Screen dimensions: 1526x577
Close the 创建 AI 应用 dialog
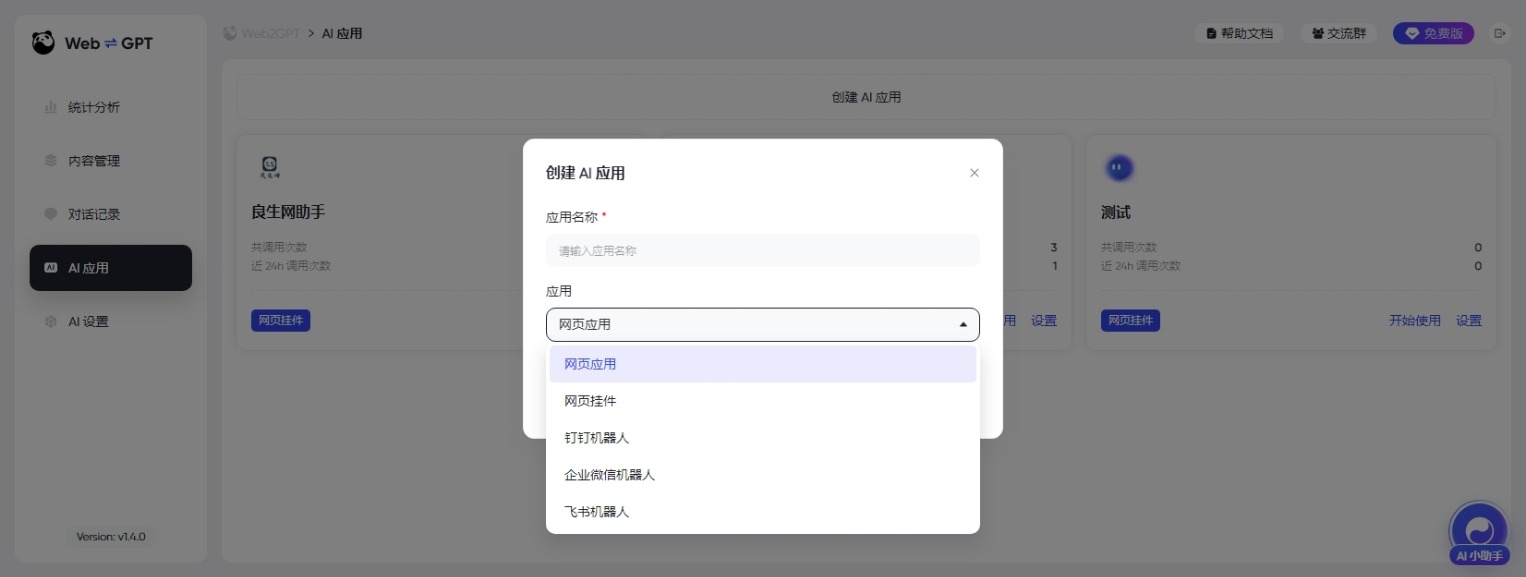click(974, 173)
